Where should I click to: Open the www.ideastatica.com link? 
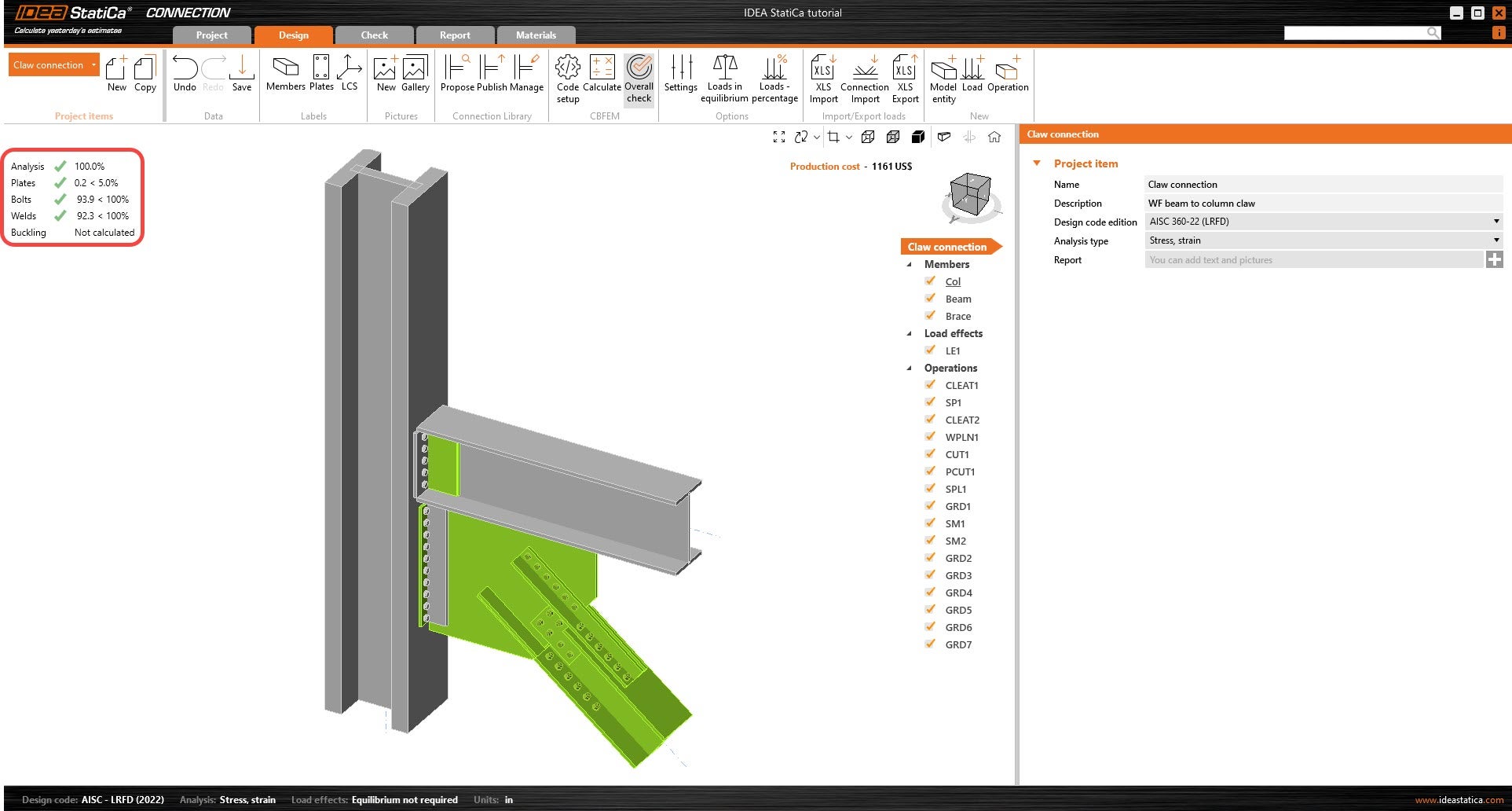click(x=1459, y=800)
